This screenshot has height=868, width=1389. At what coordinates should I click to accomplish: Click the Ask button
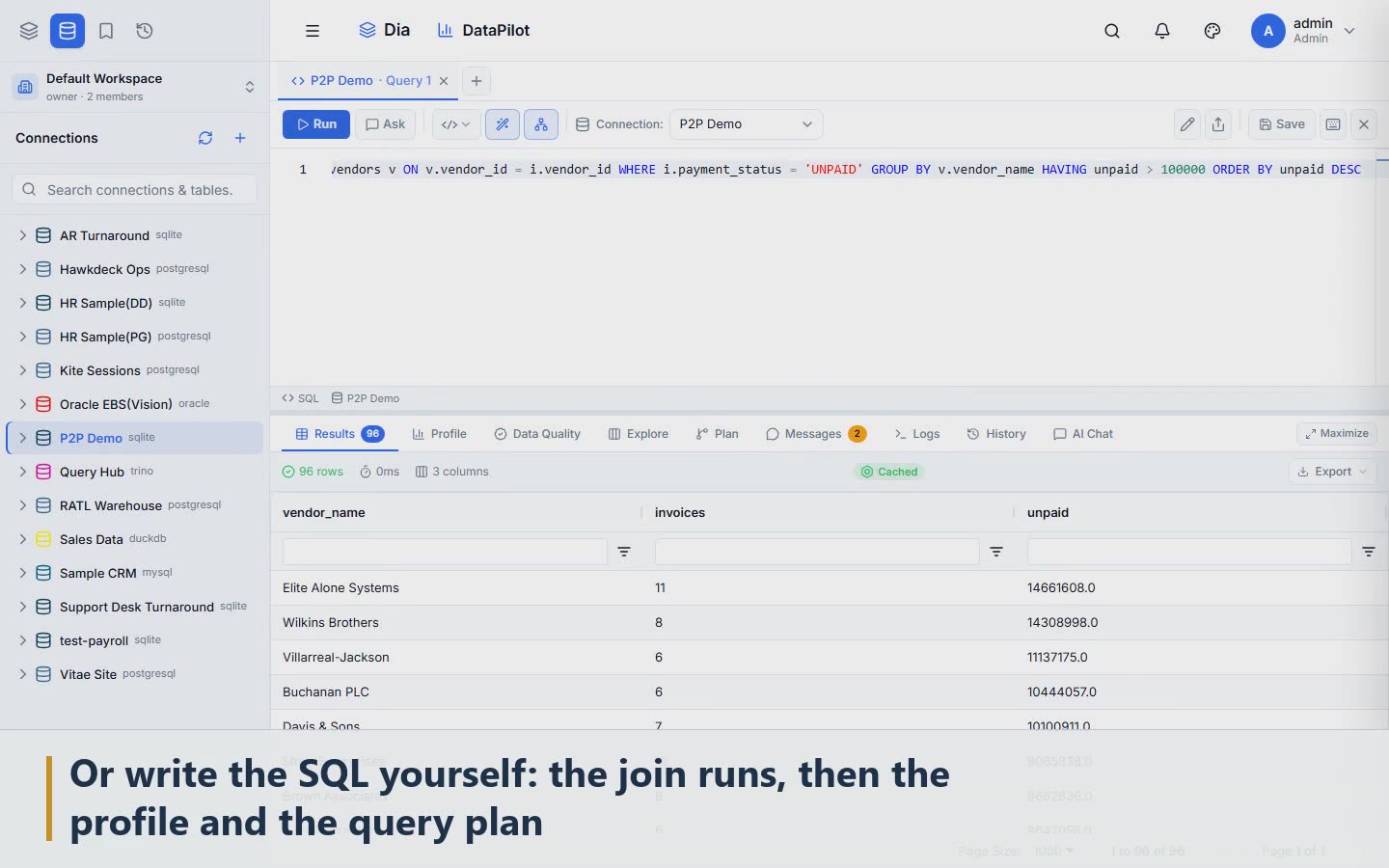click(x=385, y=124)
